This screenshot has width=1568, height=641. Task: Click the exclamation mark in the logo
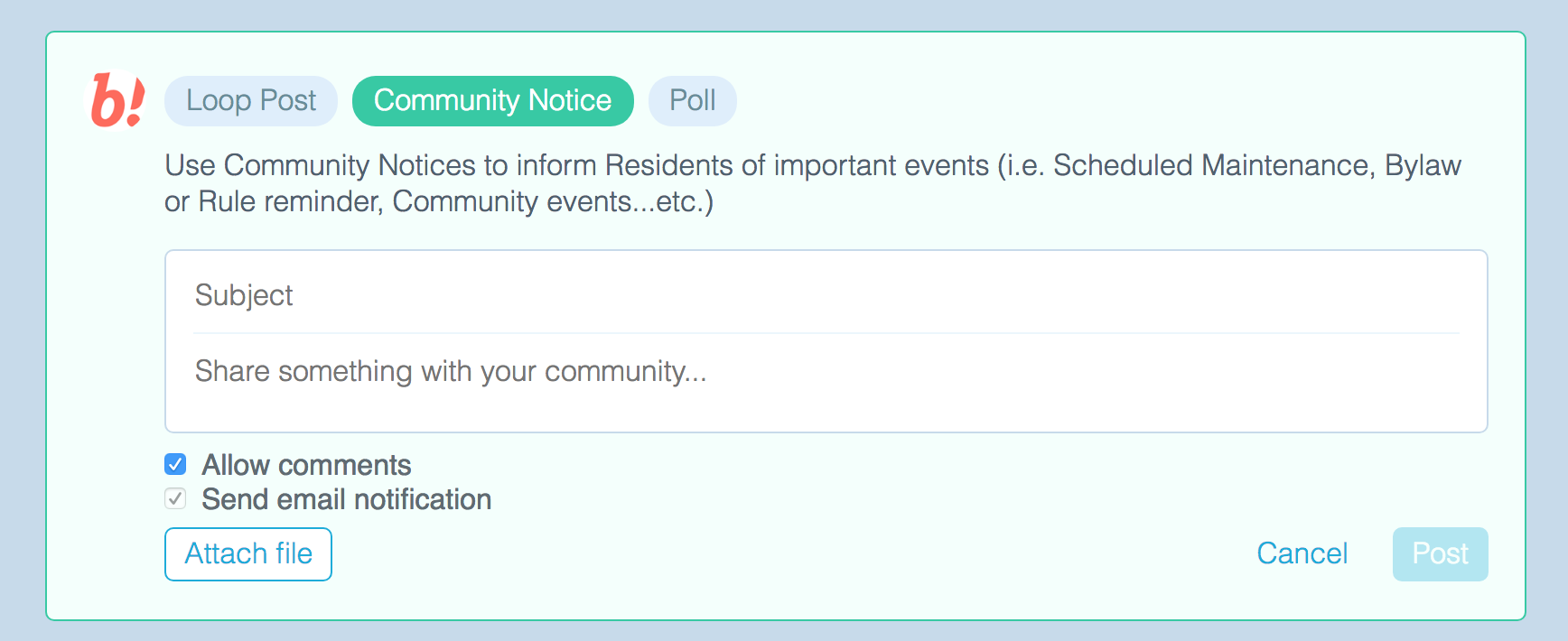pos(135,100)
